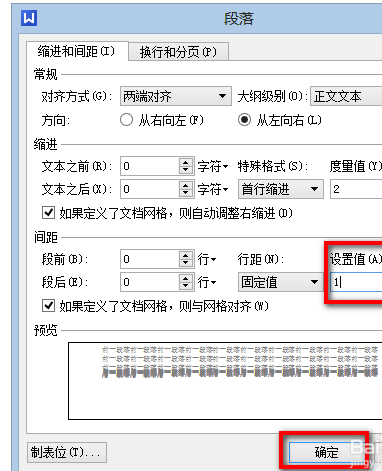This screenshot has height=471, width=382.
Task: Open the 制表位 settings button
Action: [x=67, y=452]
